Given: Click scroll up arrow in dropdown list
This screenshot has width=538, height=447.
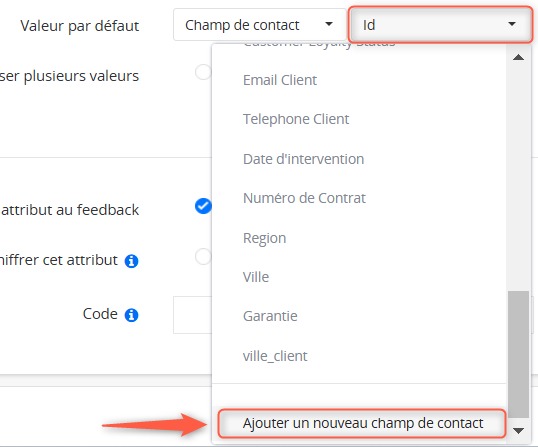Looking at the screenshot, I should click(518, 57).
